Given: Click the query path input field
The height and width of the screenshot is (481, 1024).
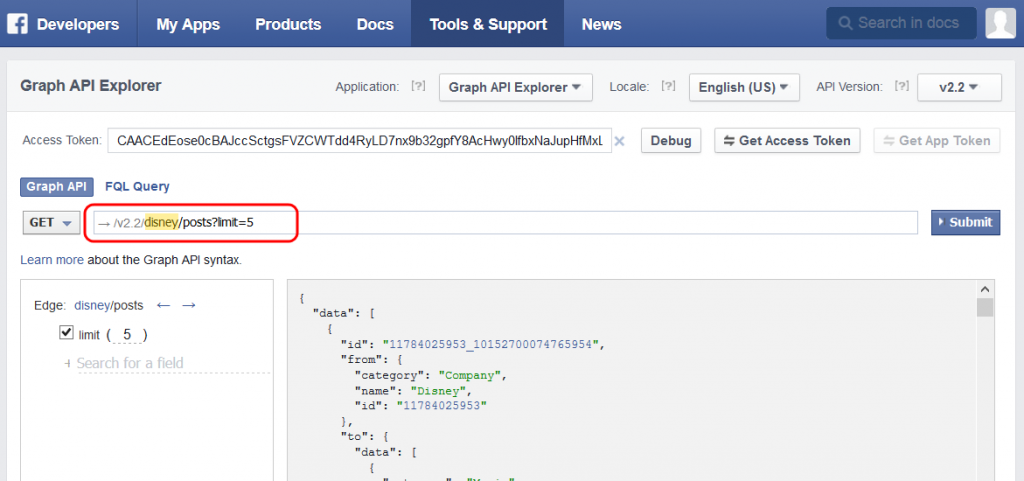Looking at the screenshot, I should 506,223.
